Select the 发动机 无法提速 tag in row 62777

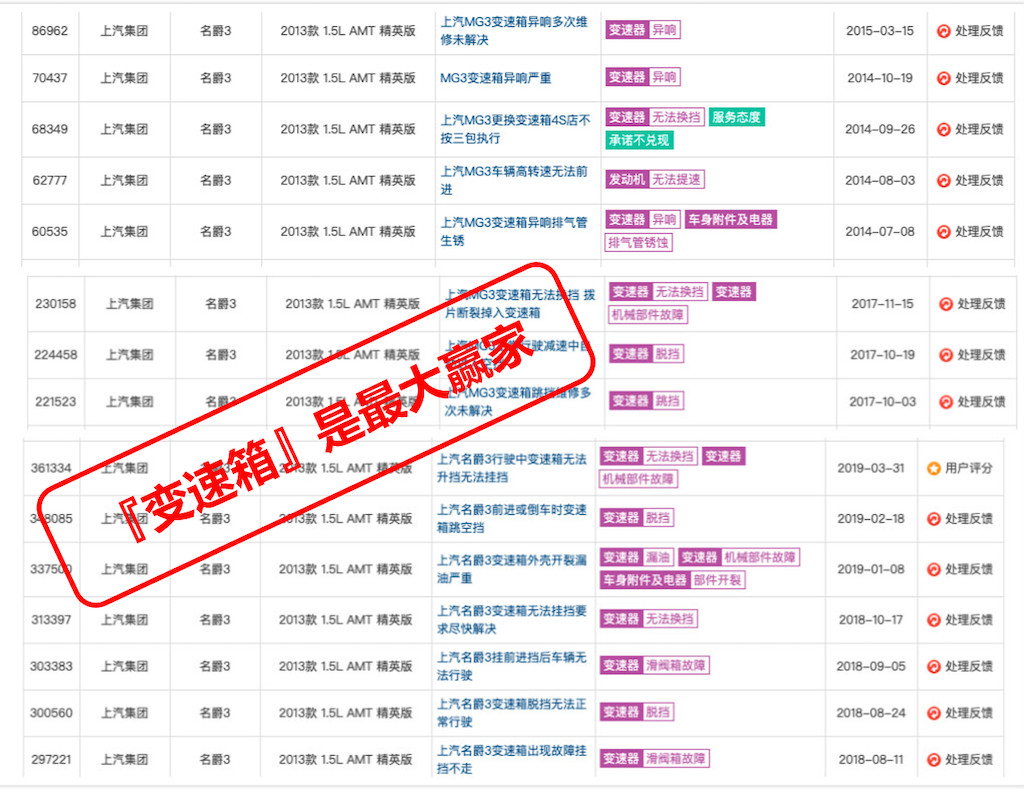[655, 180]
